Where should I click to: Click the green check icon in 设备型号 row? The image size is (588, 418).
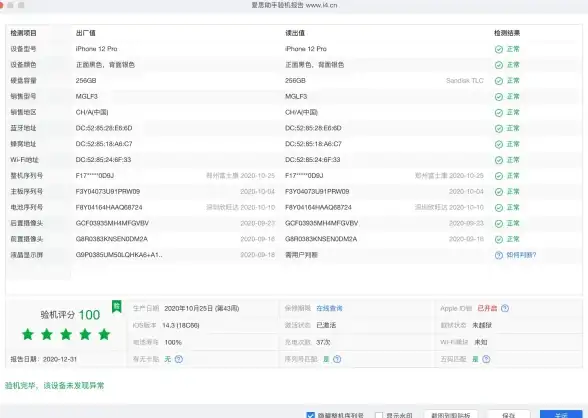click(498, 49)
